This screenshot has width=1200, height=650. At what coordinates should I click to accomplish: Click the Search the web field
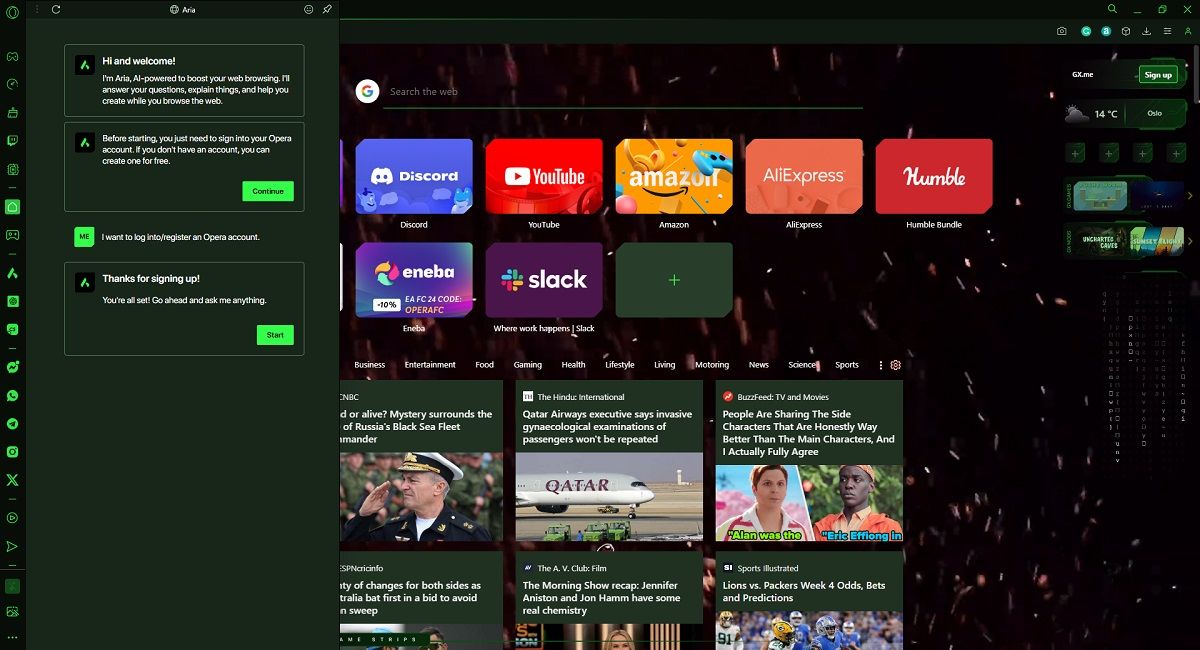(x=620, y=92)
